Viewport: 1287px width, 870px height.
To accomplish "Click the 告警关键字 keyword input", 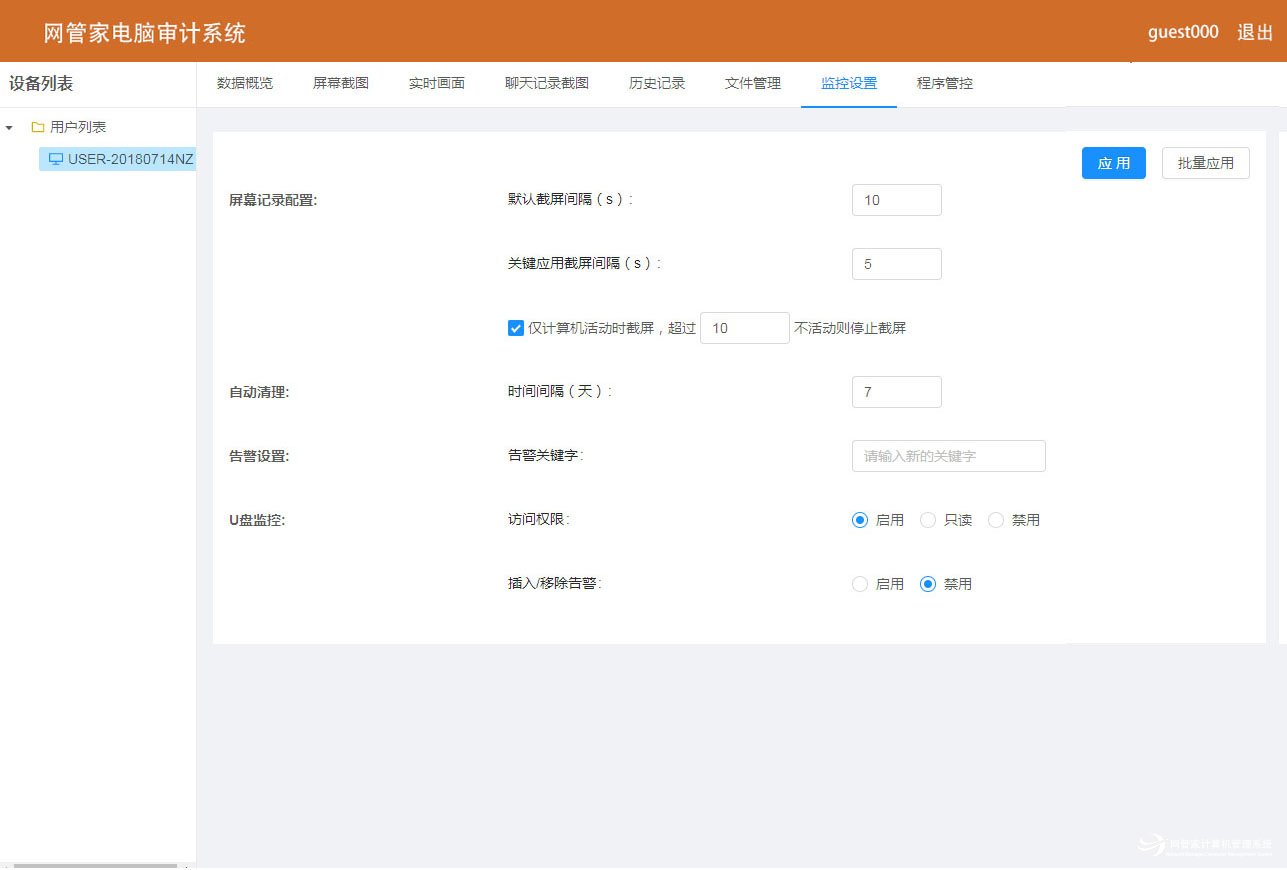I will tap(949, 456).
